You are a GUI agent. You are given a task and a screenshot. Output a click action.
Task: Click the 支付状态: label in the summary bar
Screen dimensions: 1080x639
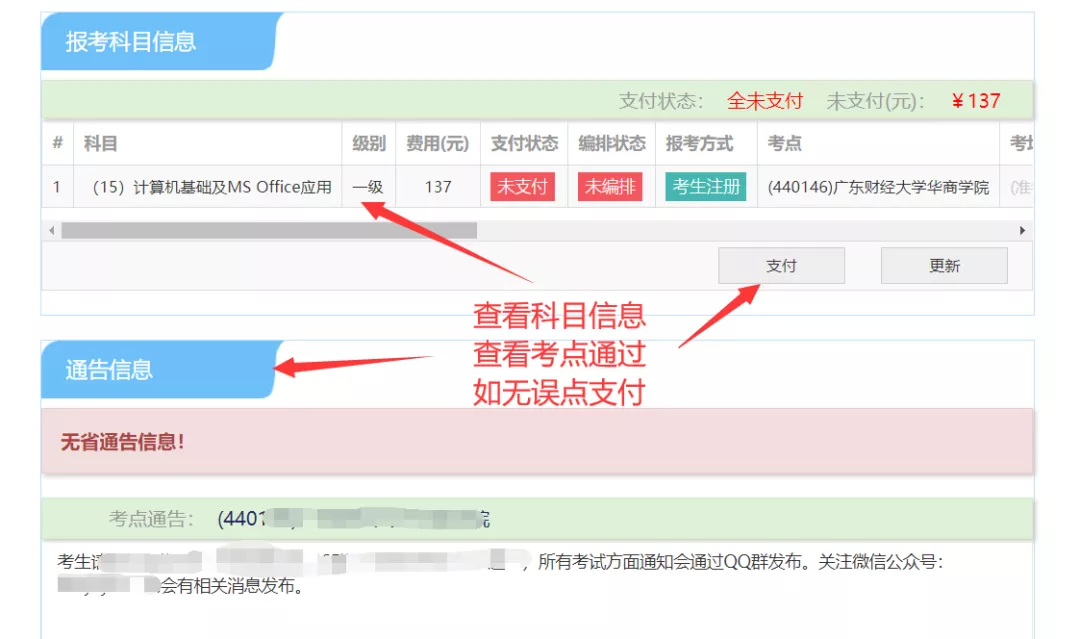click(x=661, y=101)
